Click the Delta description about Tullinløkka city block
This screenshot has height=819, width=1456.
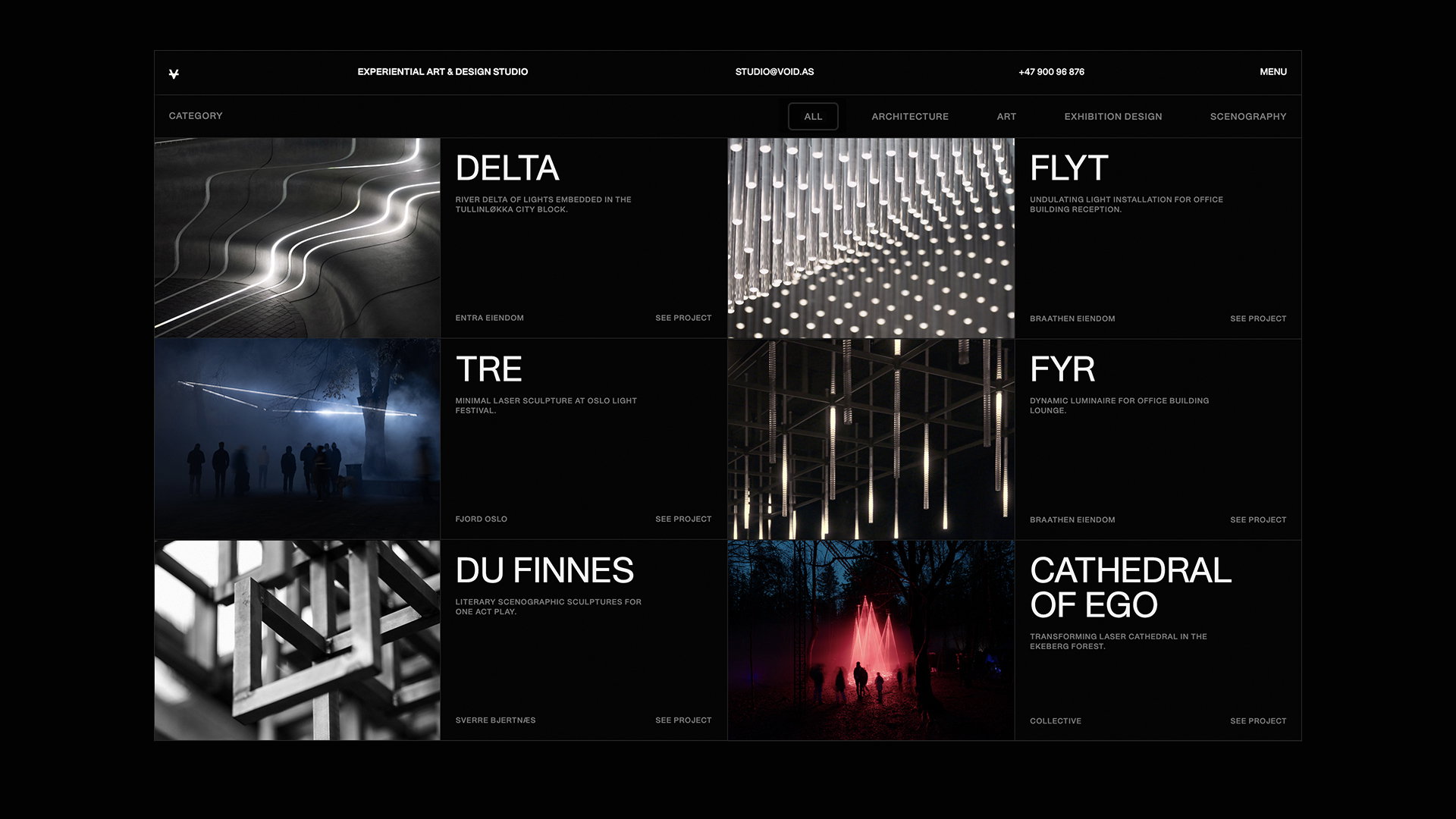[543, 205]
